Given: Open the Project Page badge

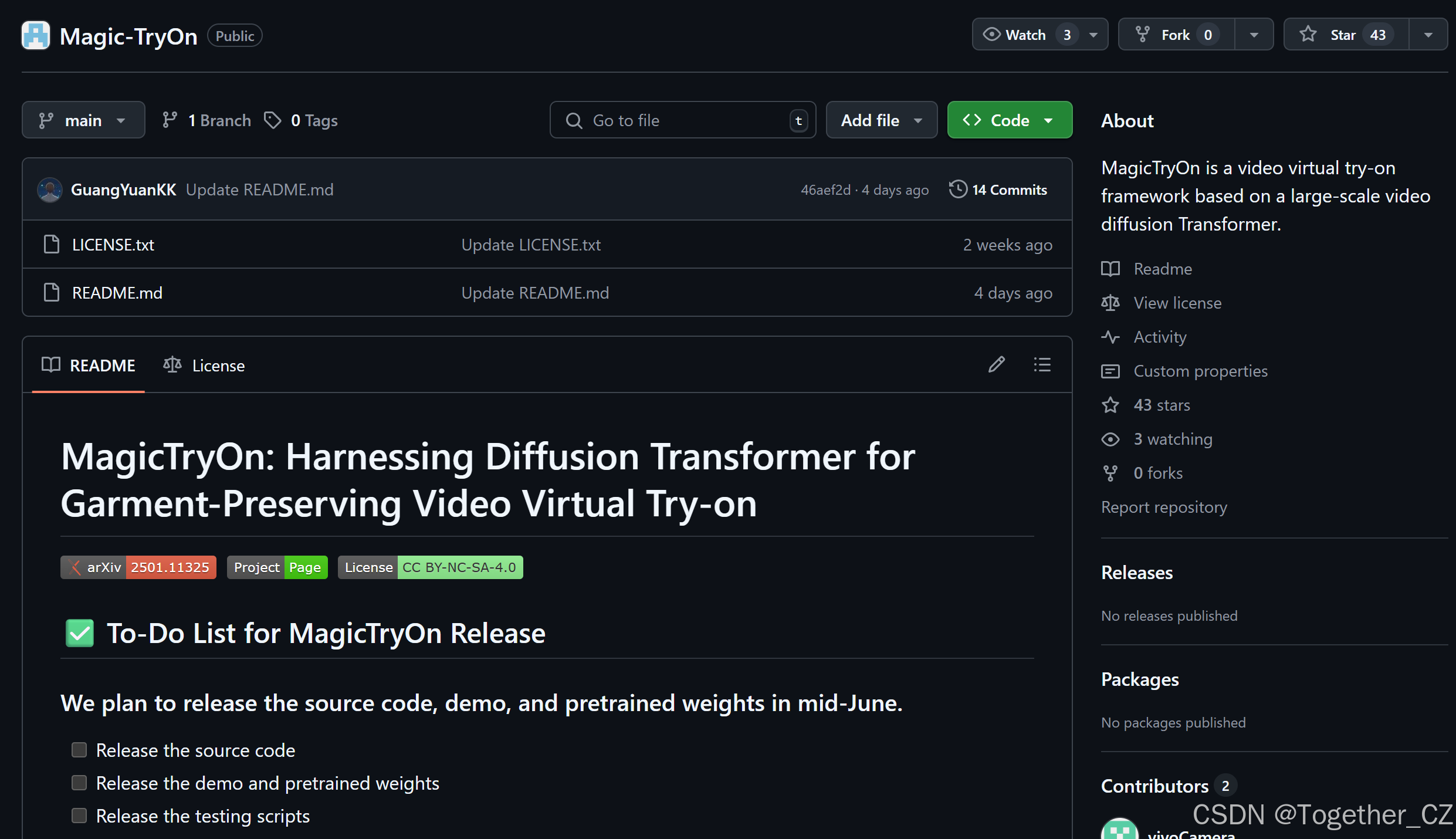Looking at the screenshot, I should pyautogui.click(x=277, y=567).
